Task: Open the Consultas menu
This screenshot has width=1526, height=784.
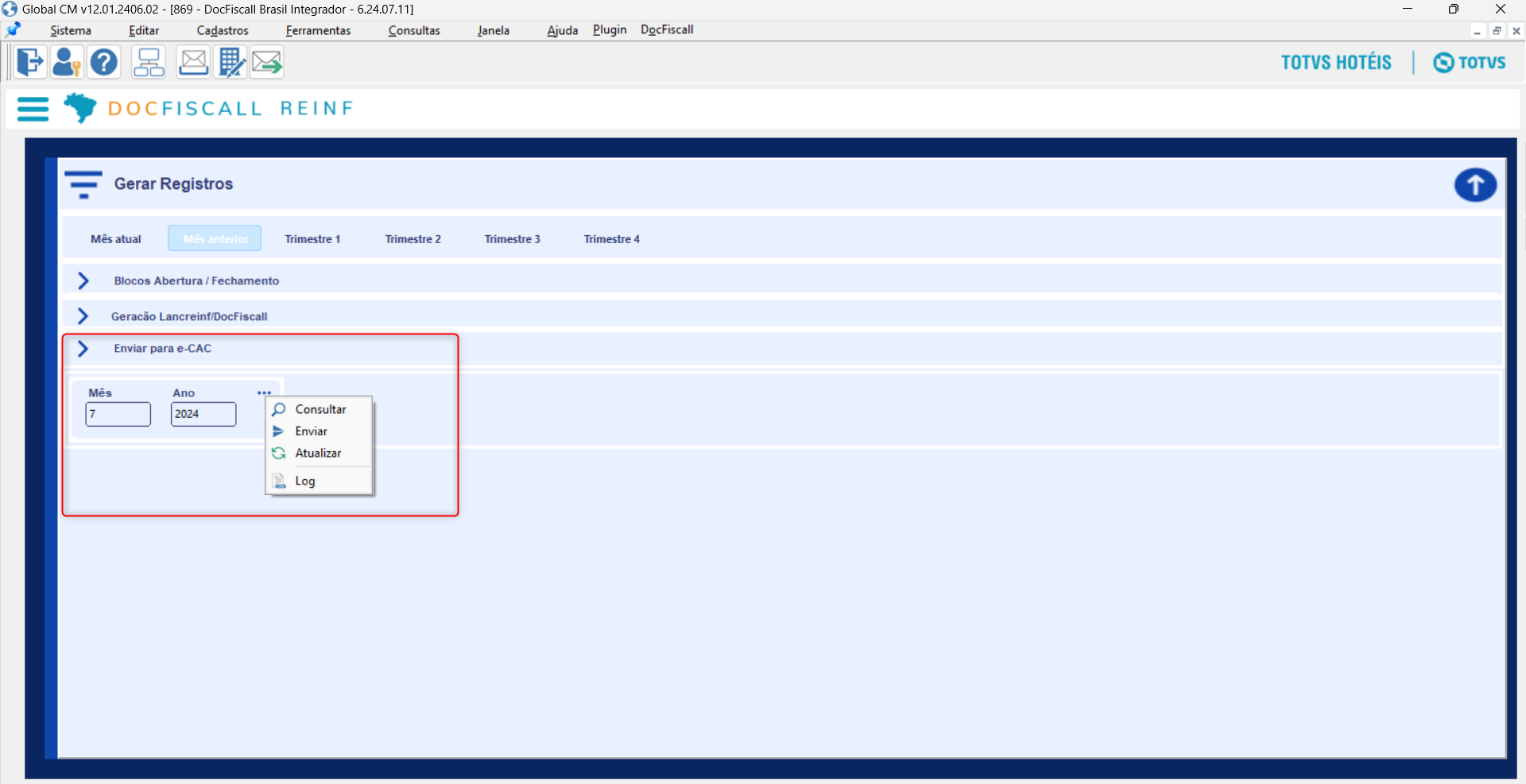Action: click(x=414, y=30)
